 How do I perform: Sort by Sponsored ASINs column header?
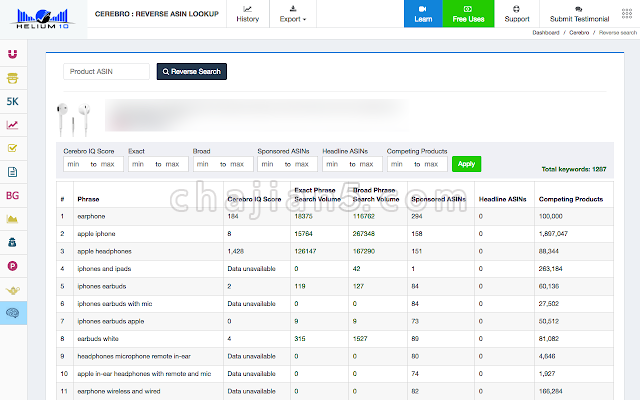point(438,199)
